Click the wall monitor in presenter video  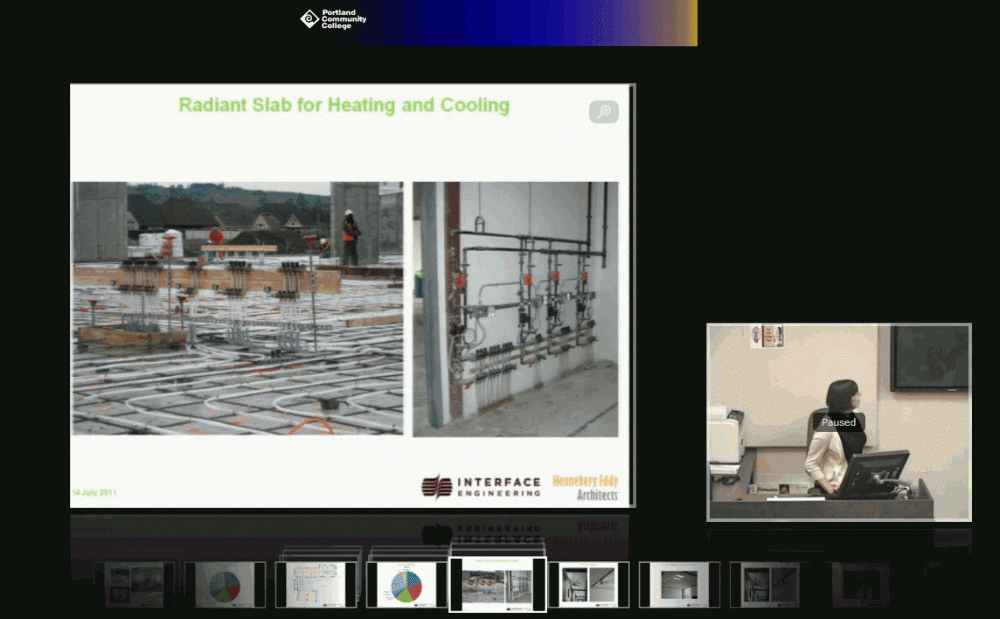(x=929, y=358)
